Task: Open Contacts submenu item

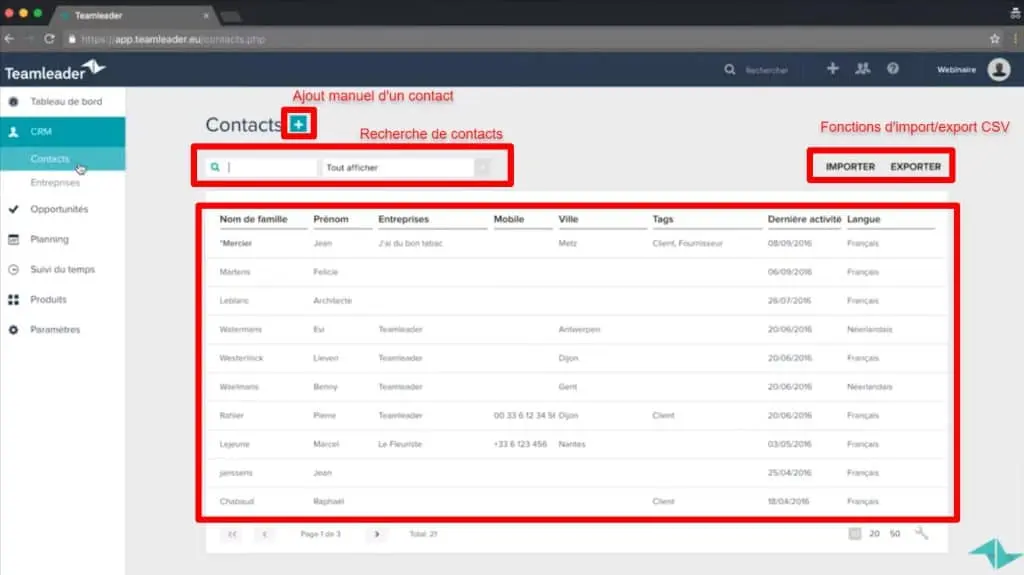Action: coord(63,159)
